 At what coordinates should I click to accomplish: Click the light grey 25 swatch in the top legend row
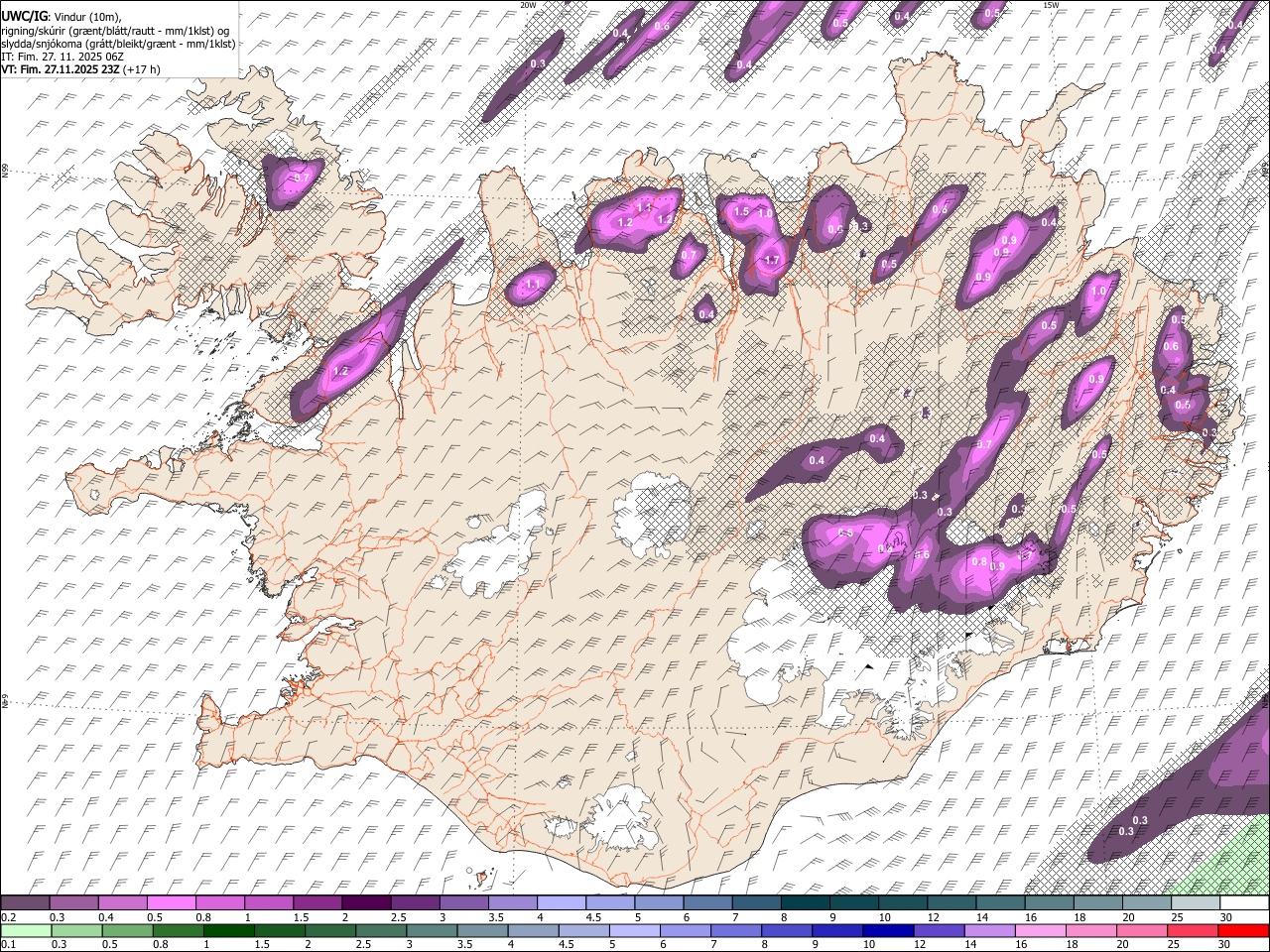coord(1196,902)
